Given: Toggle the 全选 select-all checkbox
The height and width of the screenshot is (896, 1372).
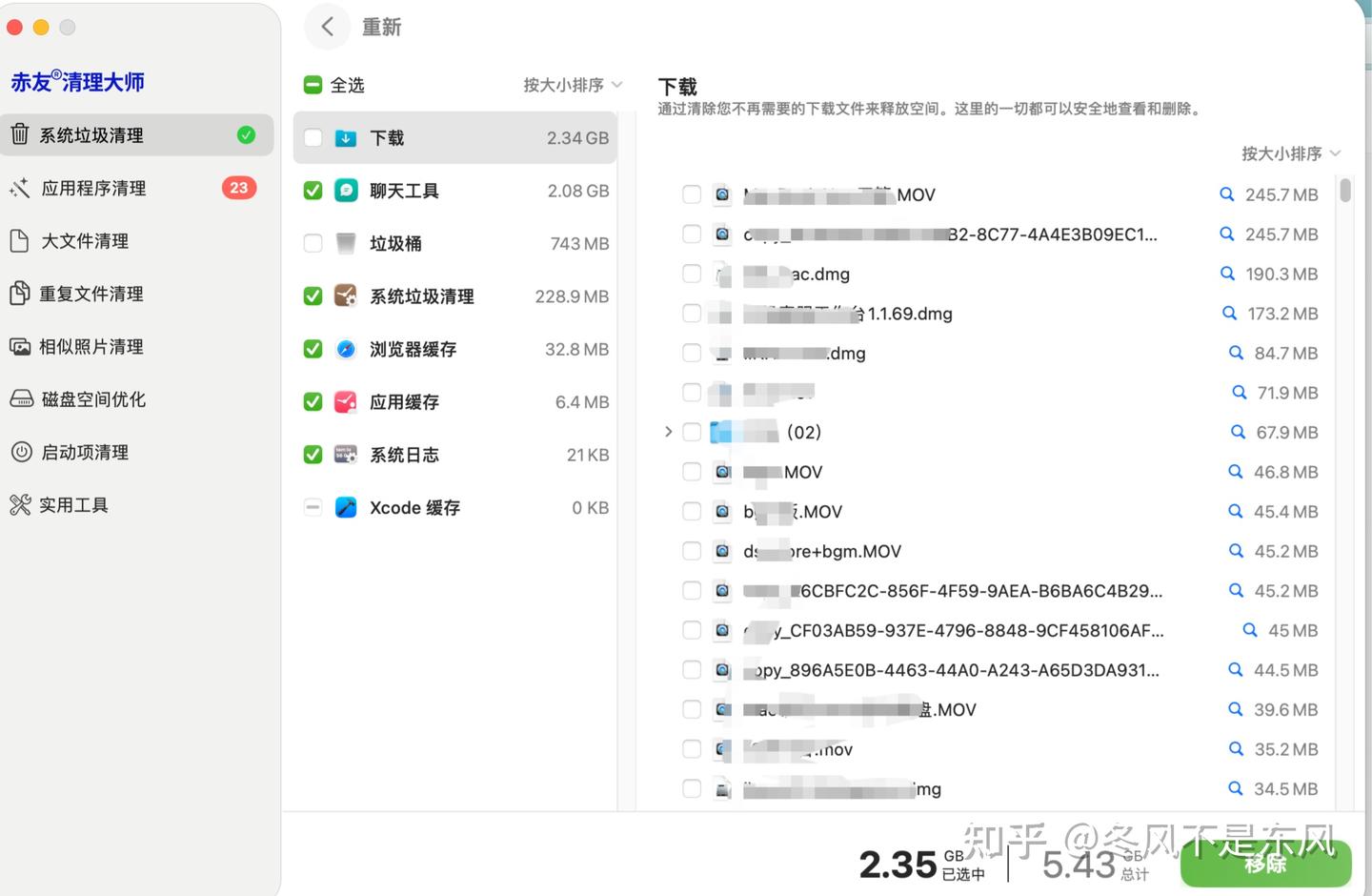Looking at the screenshot, I should [313, 85].
